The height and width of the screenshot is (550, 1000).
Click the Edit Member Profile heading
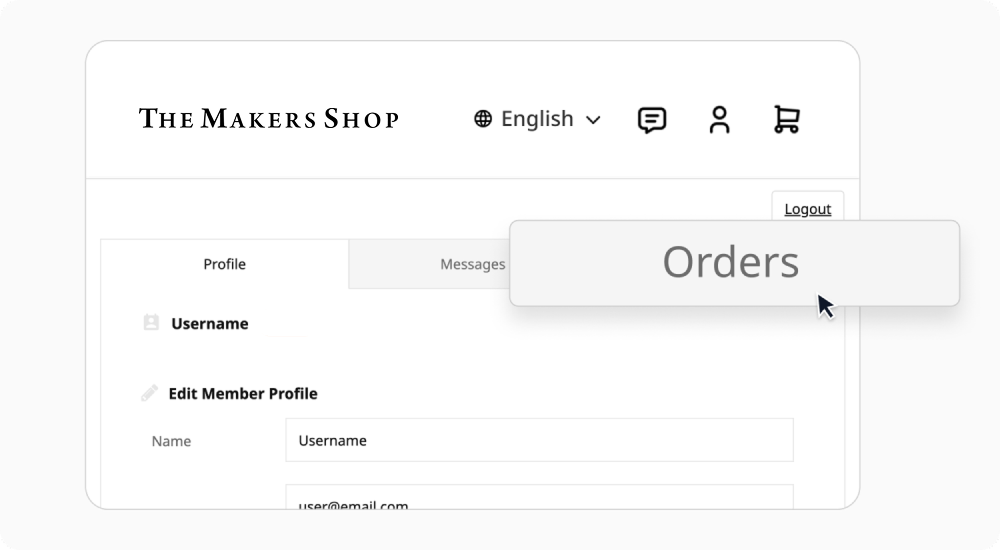pyautogui.click(x=243, y=394)
